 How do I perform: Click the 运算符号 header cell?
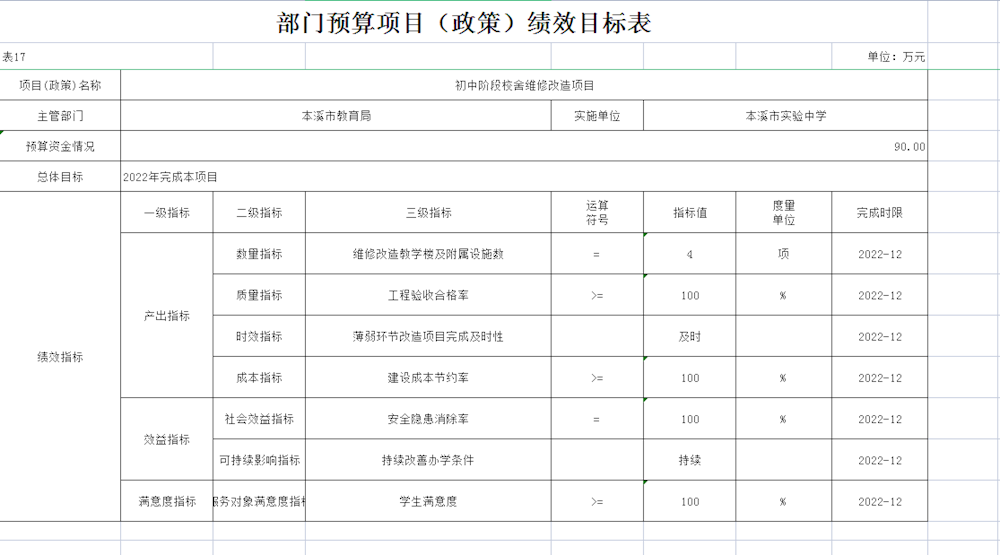pyautogui.click(x=597, y=212)
